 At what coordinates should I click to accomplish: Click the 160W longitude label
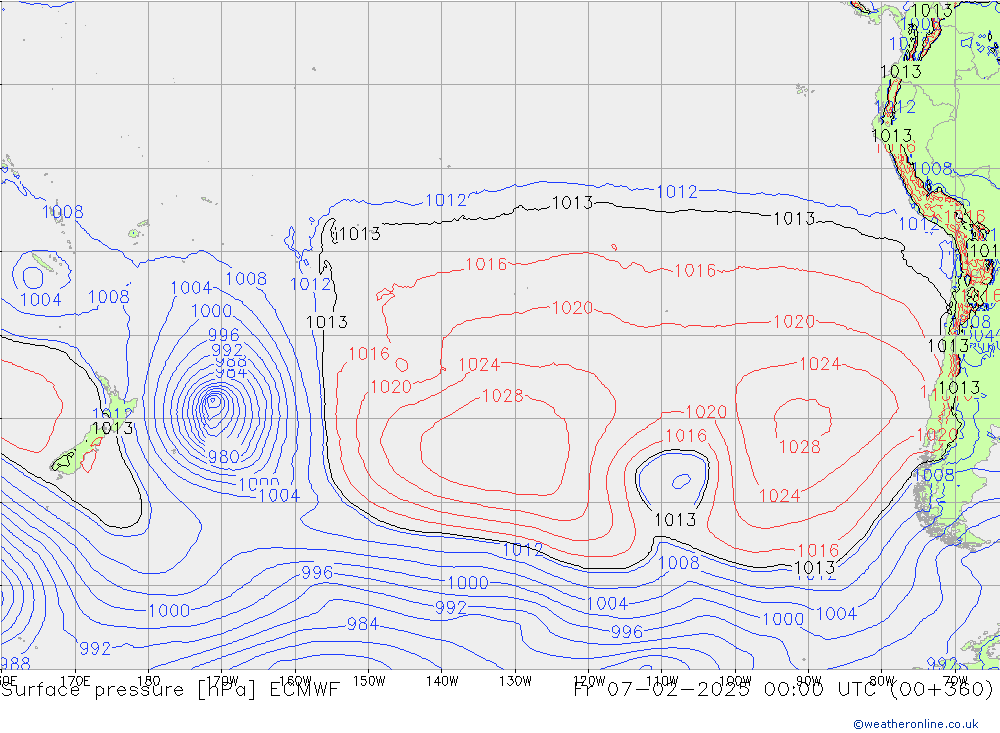[295, 681]
